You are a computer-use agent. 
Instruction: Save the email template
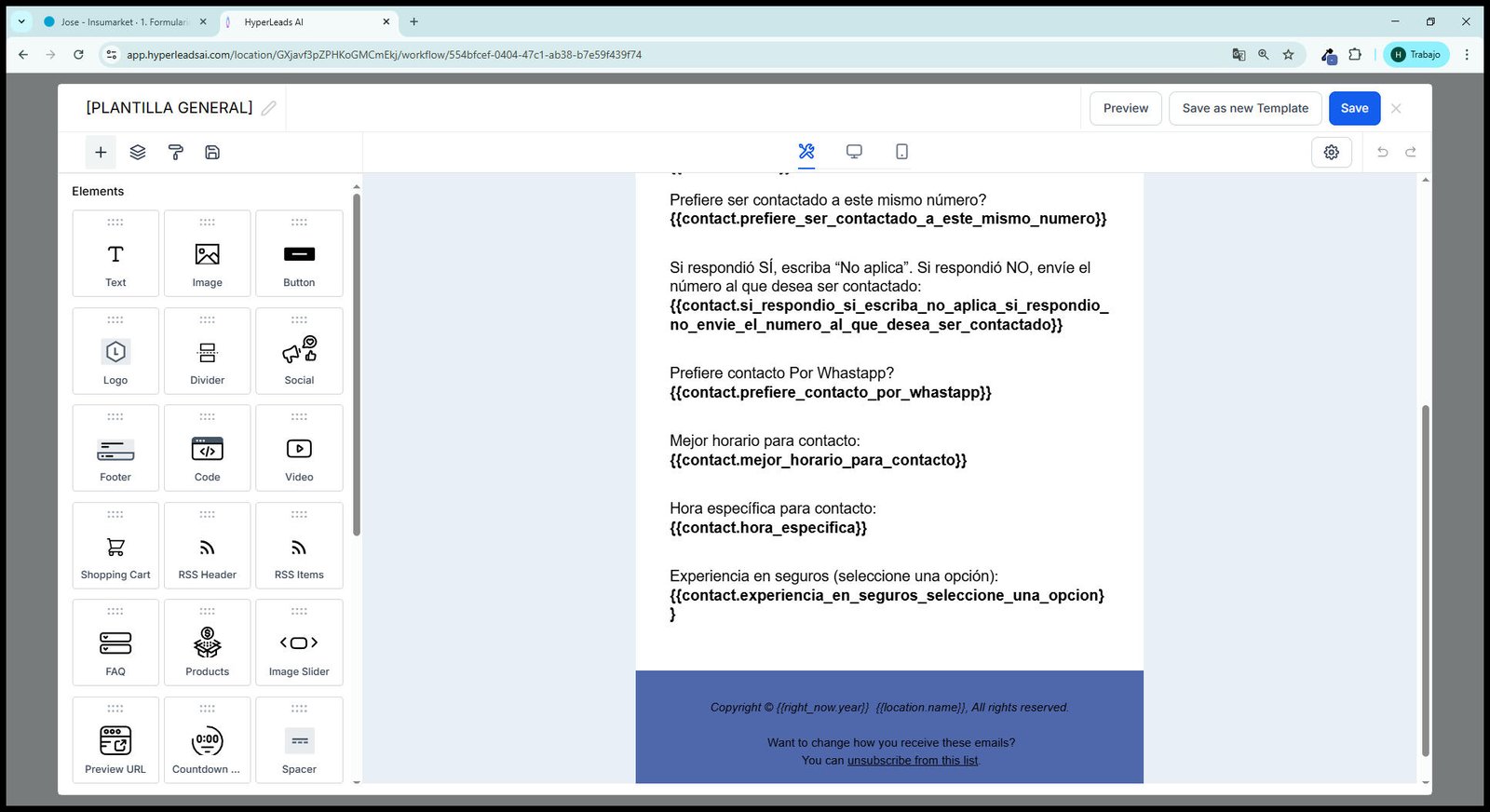point(1354,108)
